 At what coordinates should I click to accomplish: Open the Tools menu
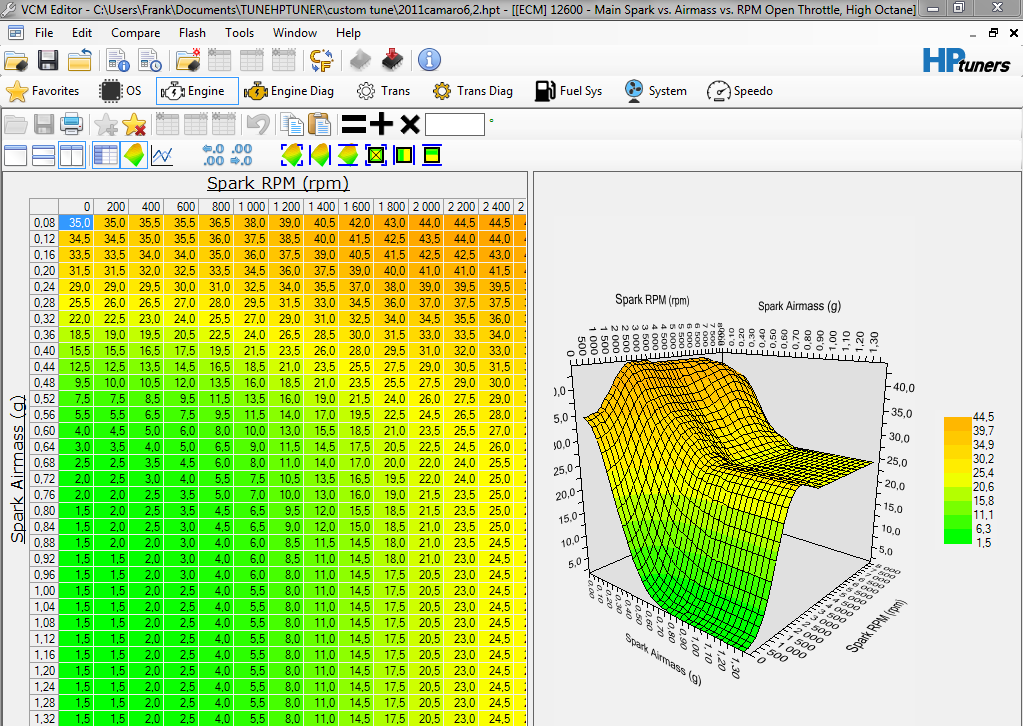click(x=239, y=33)
